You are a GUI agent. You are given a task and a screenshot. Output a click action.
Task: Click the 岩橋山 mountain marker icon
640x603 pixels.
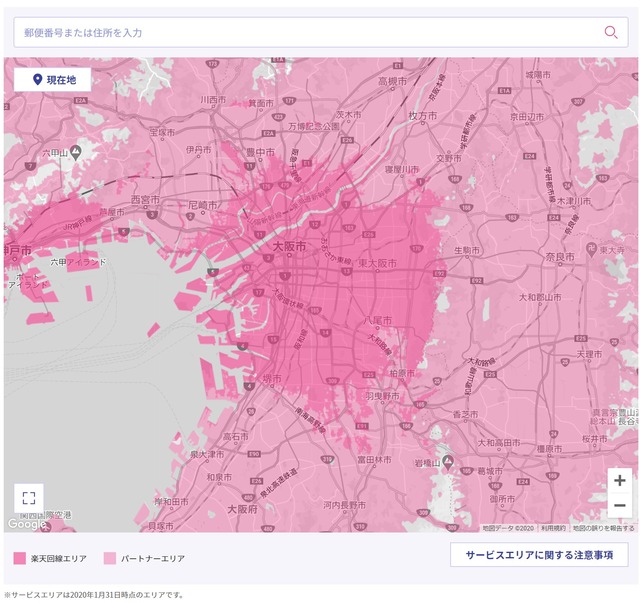[448, 463]
